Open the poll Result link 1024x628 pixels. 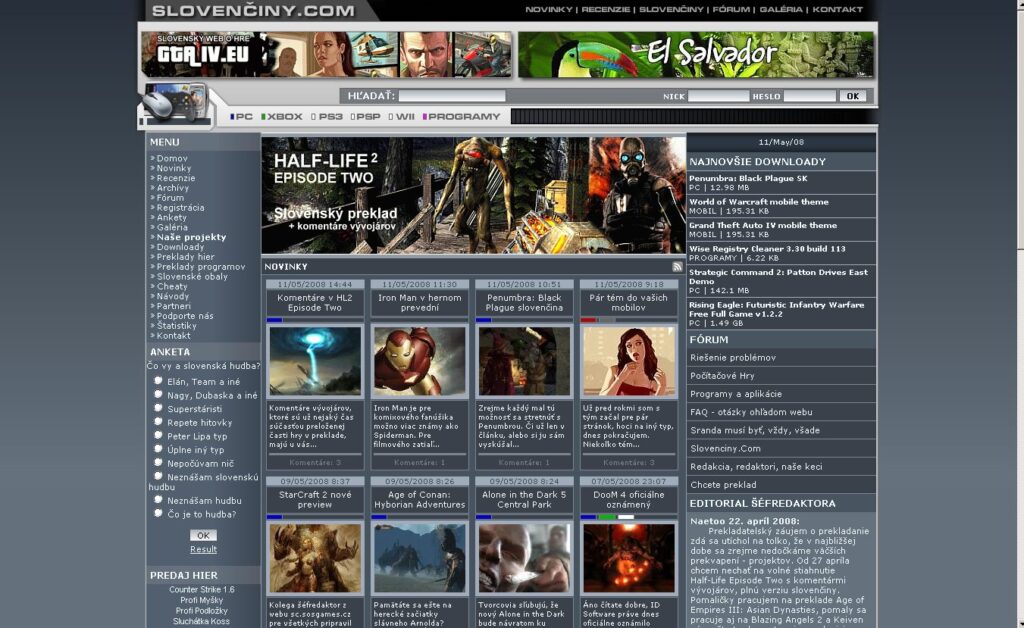203,549
